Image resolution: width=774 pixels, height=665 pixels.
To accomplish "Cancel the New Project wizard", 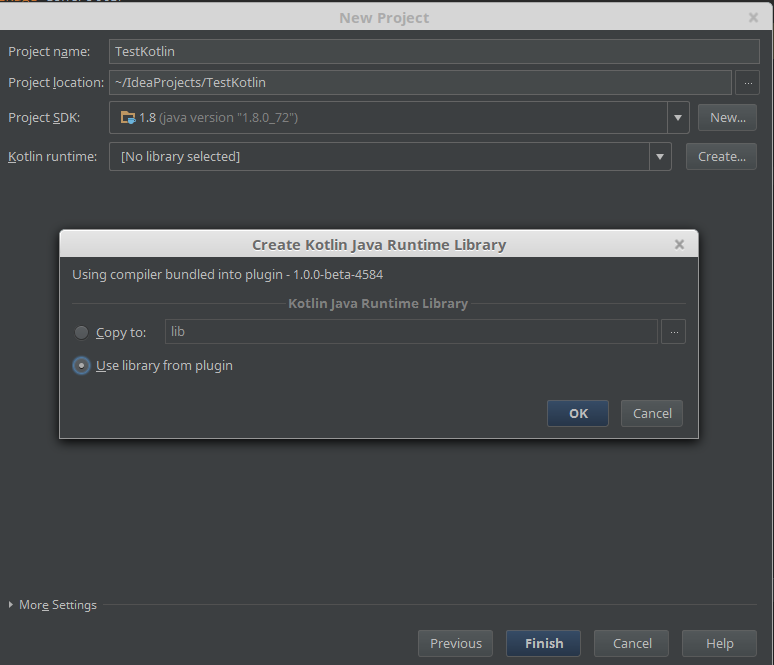I will (631, 643).
